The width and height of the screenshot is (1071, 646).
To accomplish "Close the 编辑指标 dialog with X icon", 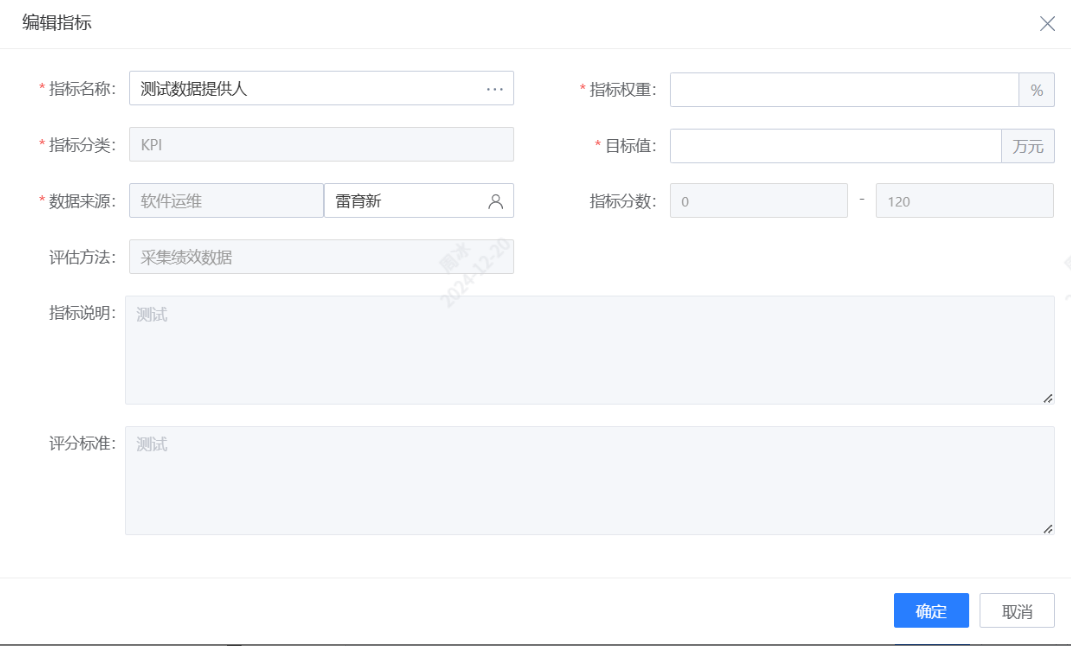I will pos(1047,24).
